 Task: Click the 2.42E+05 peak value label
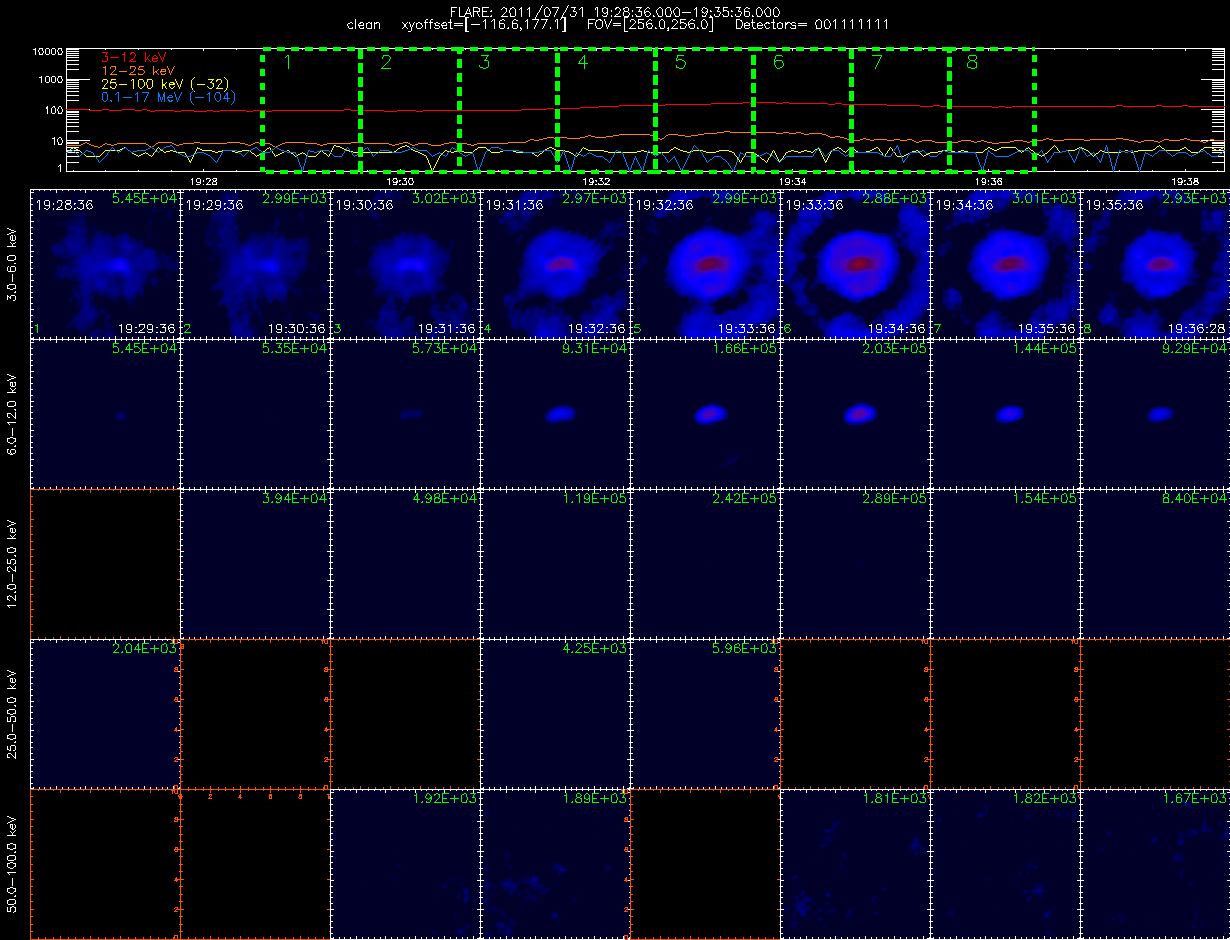pyautogui.click(x=745, y=499)
